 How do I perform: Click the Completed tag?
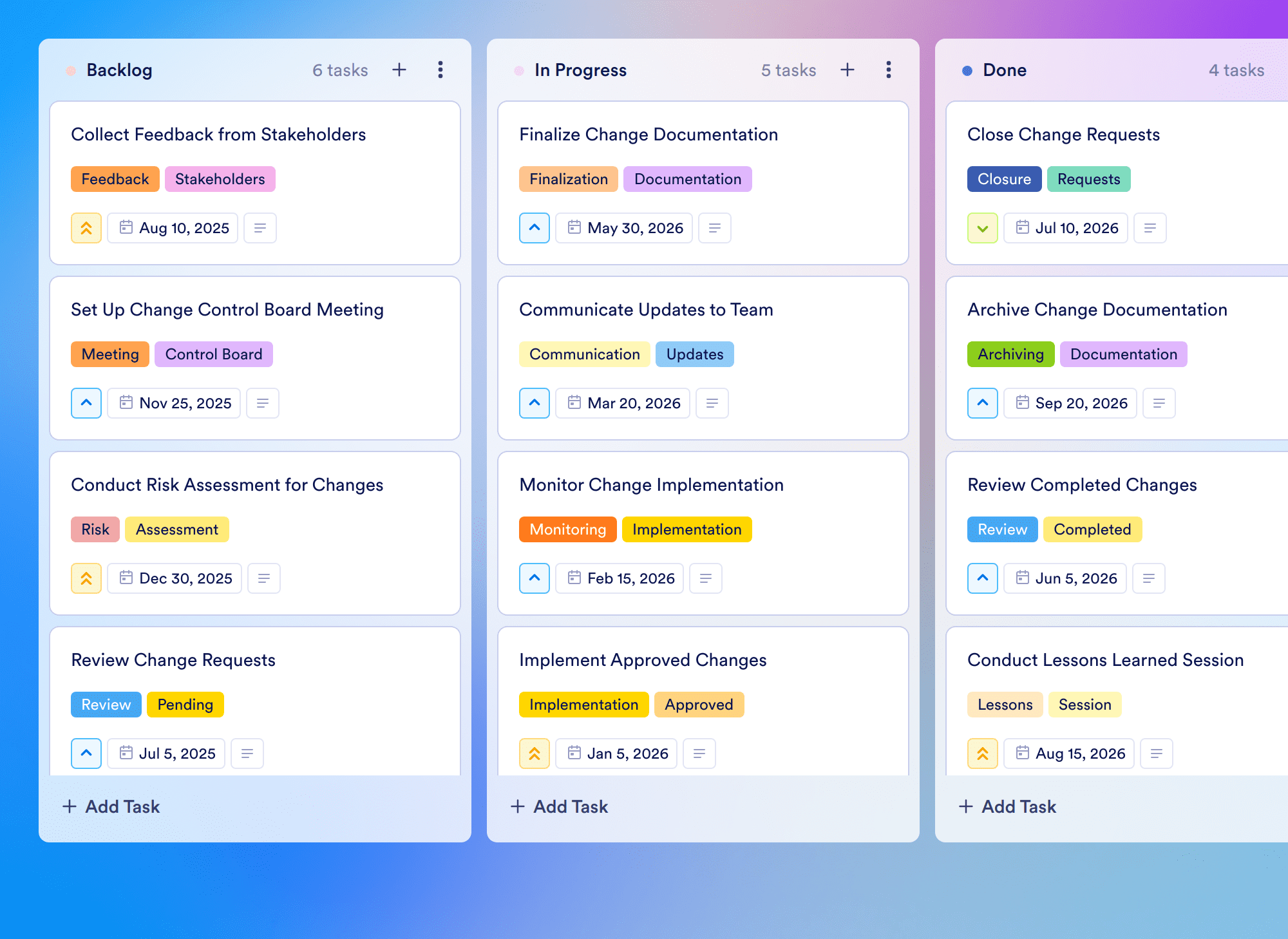tap(1093, 529)
